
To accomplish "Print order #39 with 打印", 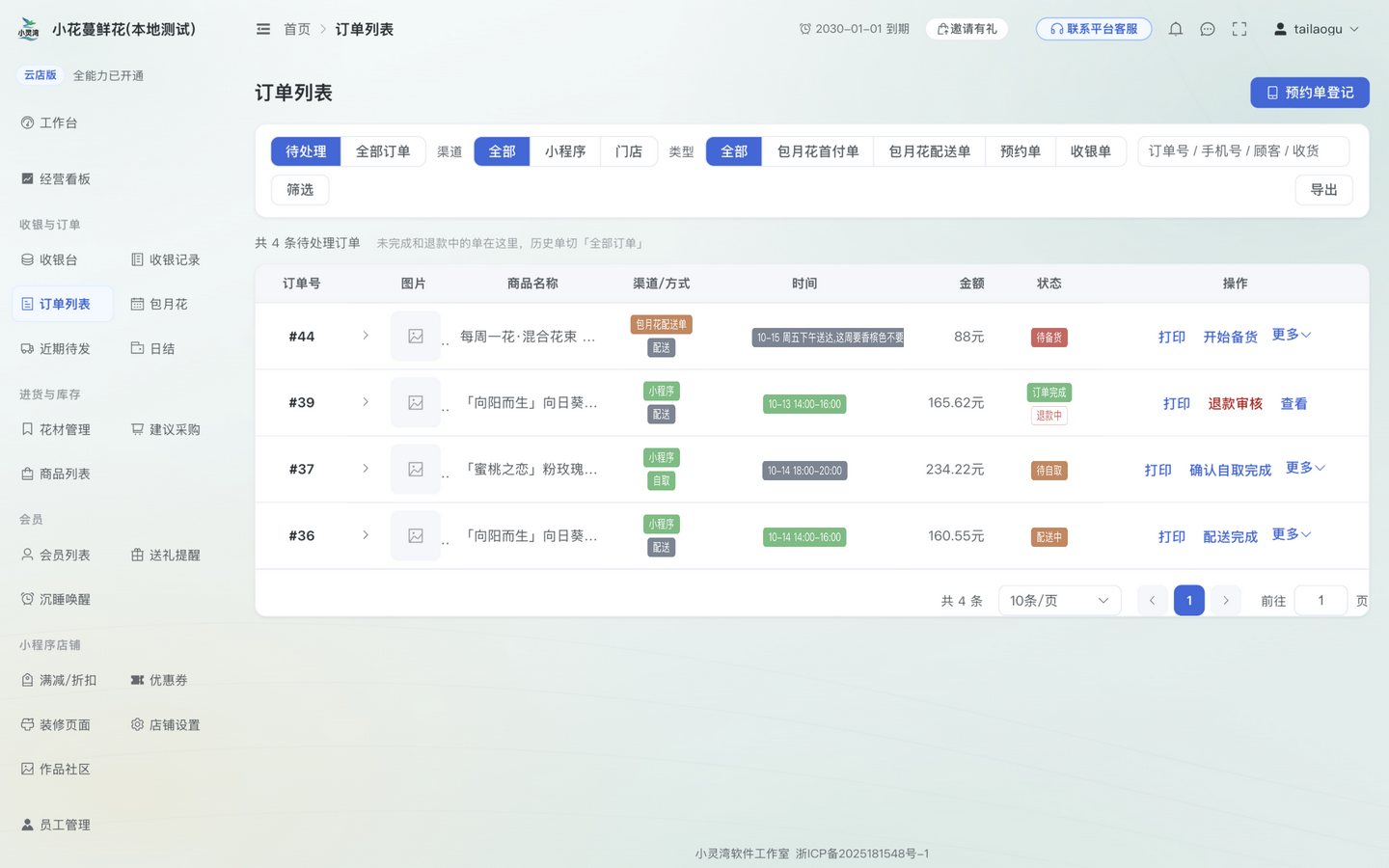I will pos(1176,403).
